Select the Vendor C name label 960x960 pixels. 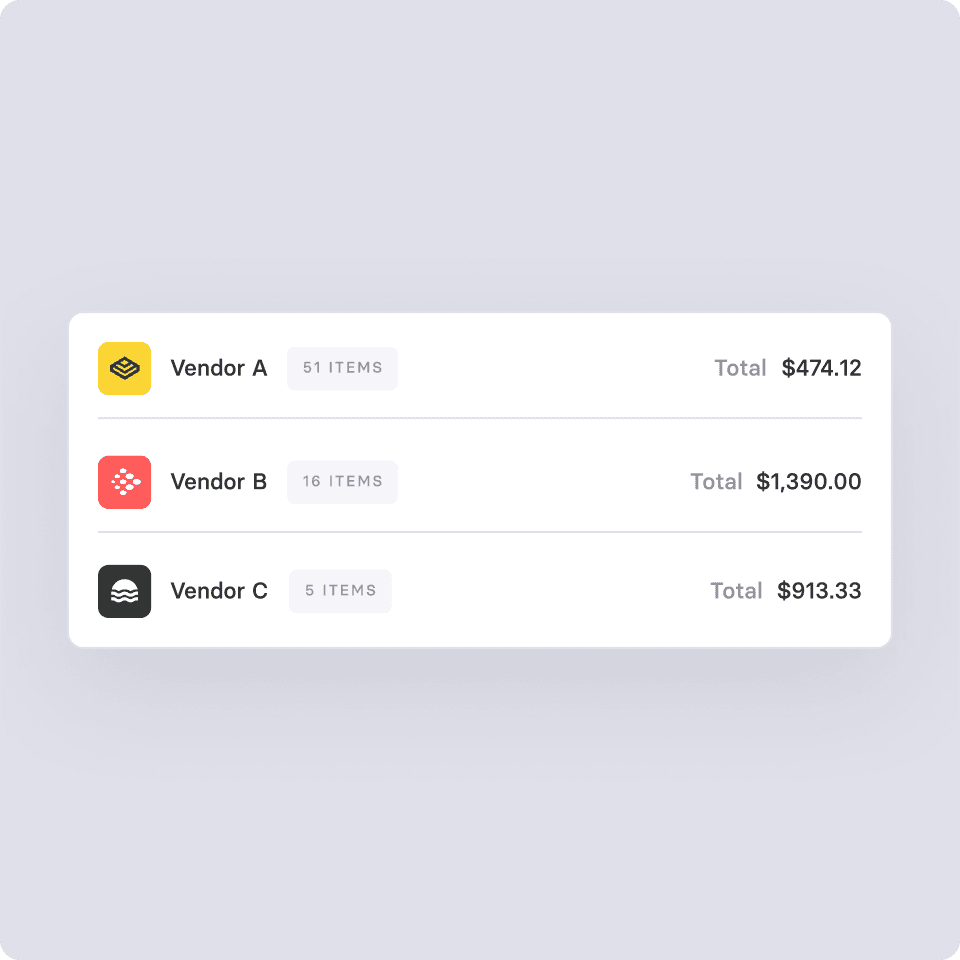pos(219,591)
